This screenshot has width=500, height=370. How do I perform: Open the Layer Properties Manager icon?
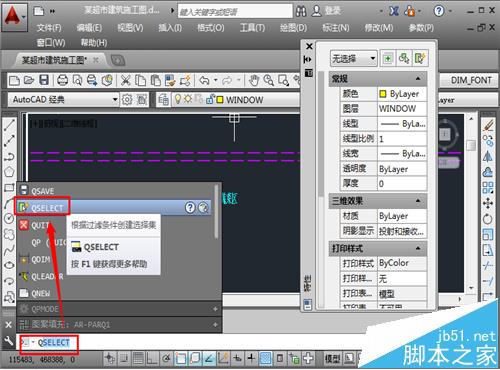pos(163,99)
